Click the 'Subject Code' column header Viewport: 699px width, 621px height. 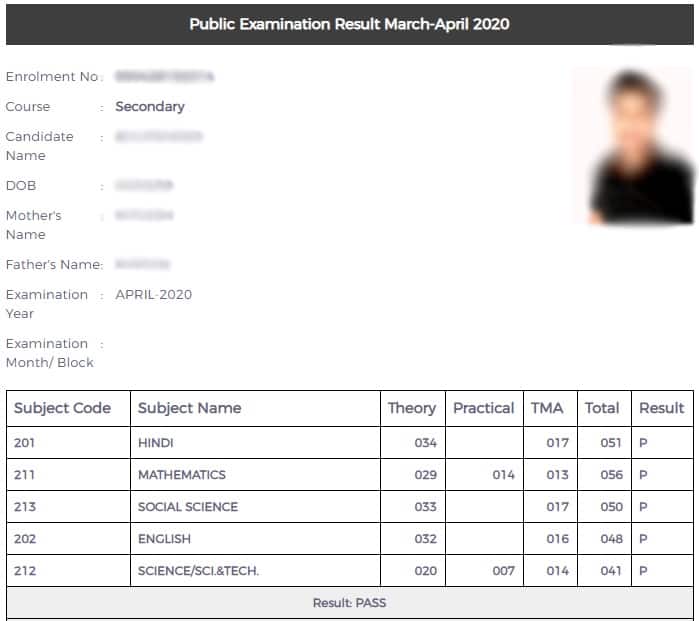(x=62, y=408)
